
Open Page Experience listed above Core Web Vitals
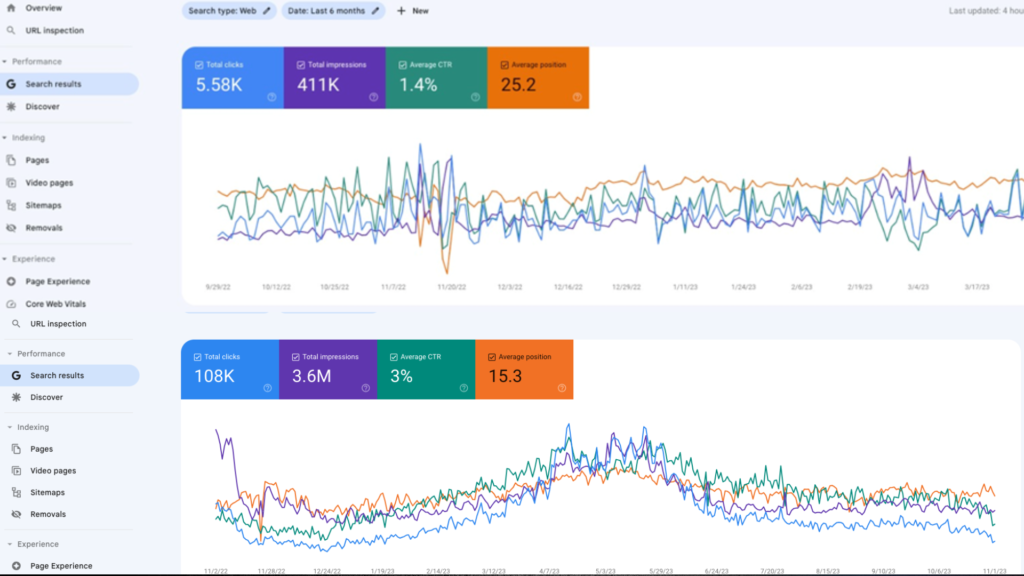pos(57,282)
